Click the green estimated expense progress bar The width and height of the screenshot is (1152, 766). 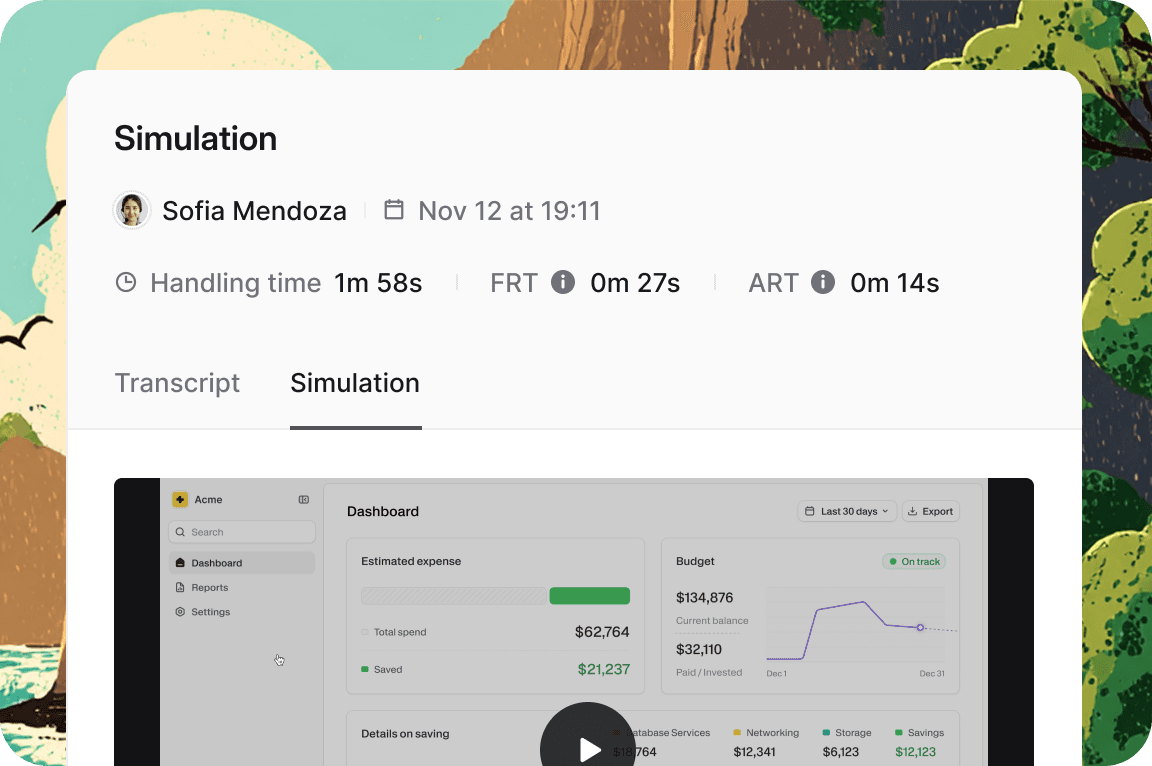click(x=590, y=596)
